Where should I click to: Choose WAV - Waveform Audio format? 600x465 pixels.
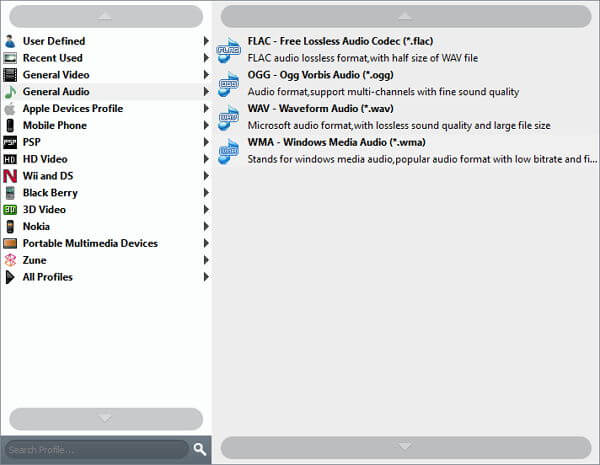[406, 117]
